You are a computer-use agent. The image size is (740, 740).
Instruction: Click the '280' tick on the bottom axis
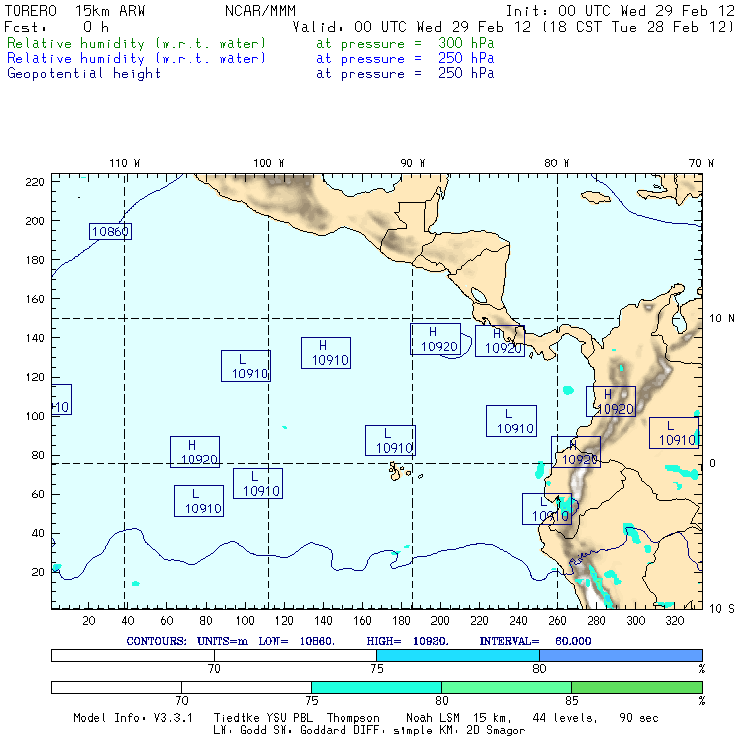pyautogui.click(x=596, y=621)
